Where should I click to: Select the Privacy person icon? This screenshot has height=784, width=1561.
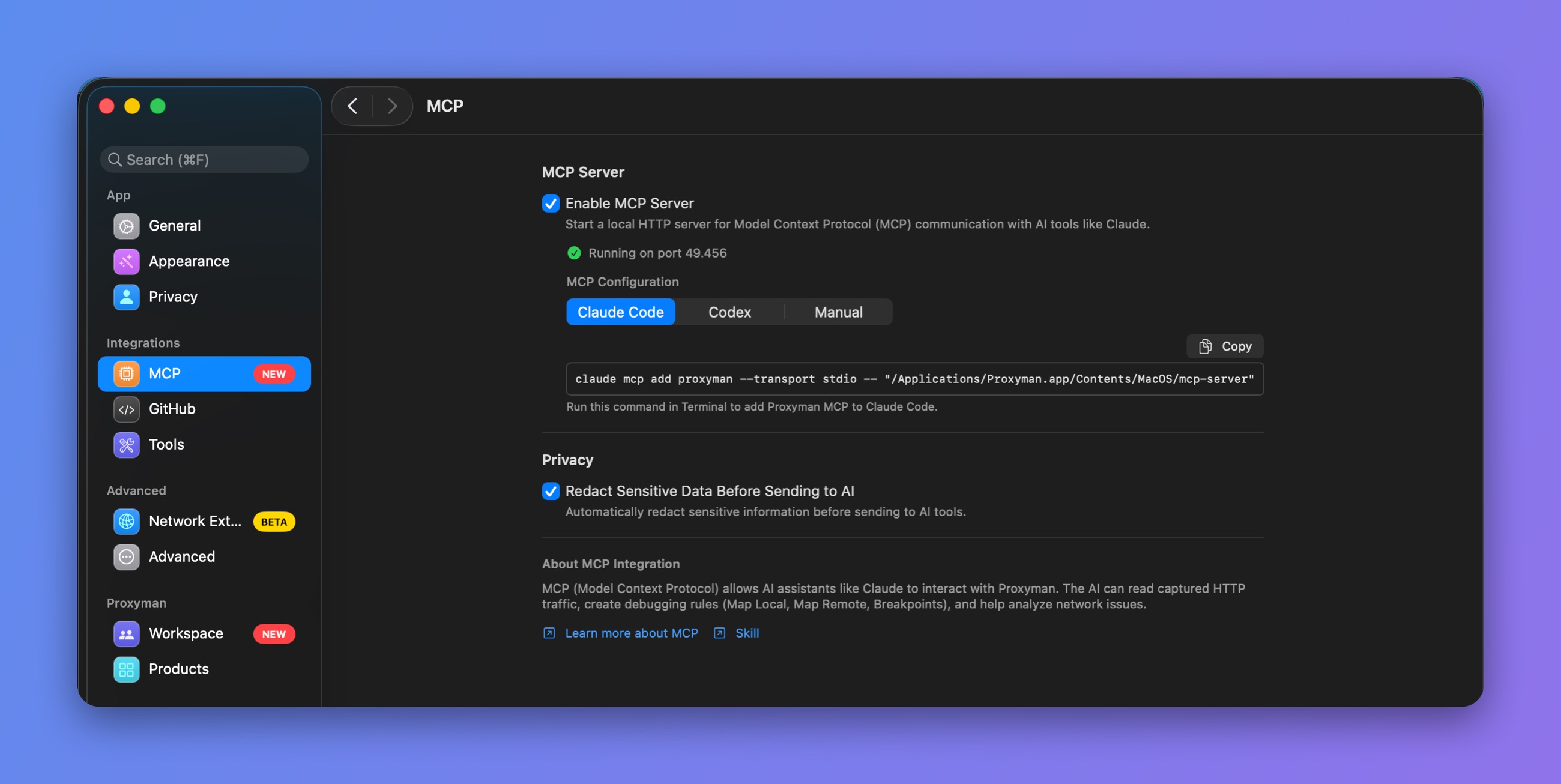(x=126, y=297)
